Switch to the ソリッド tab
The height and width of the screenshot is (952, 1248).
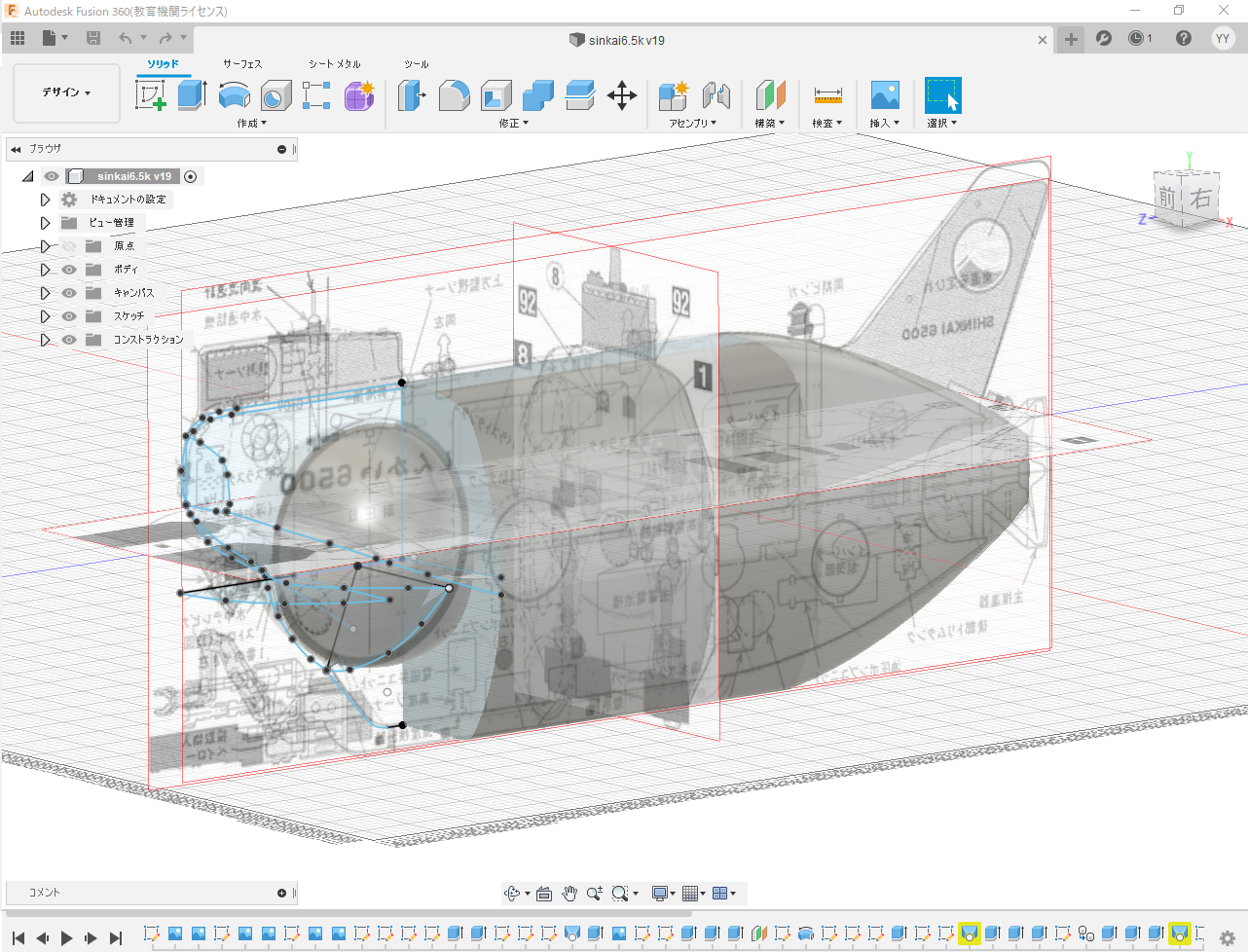(164, 64)
